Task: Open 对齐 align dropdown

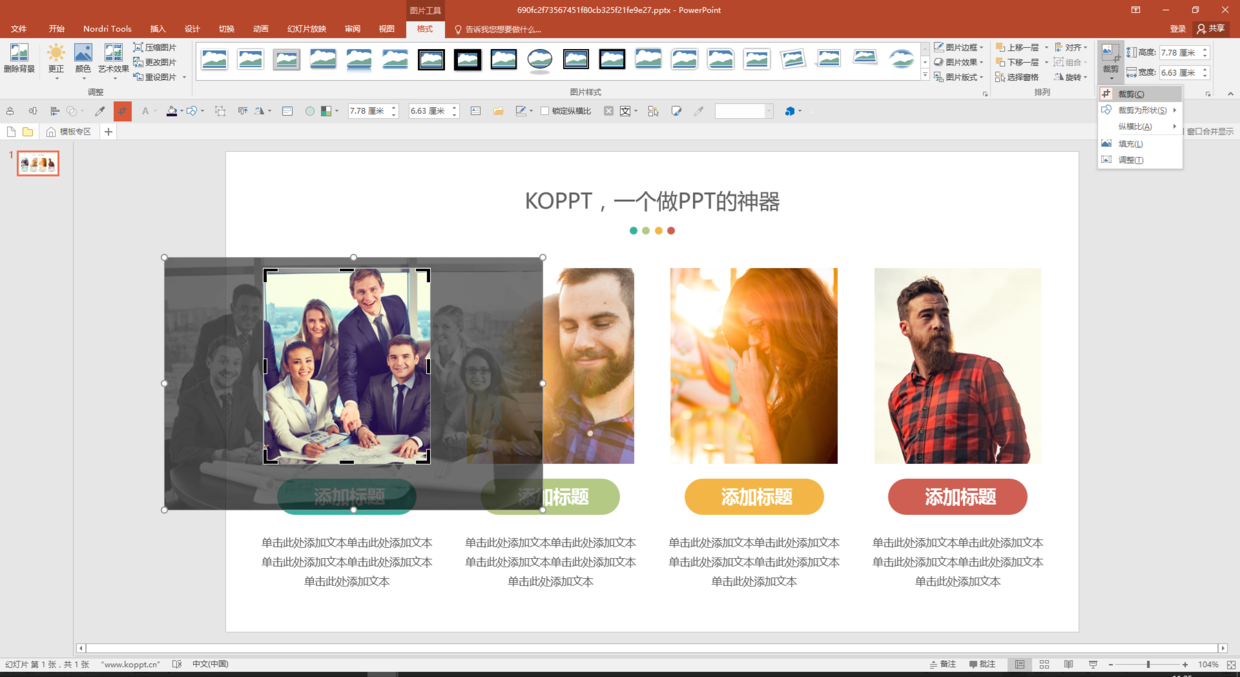Action: click(x=1071, y=47)
